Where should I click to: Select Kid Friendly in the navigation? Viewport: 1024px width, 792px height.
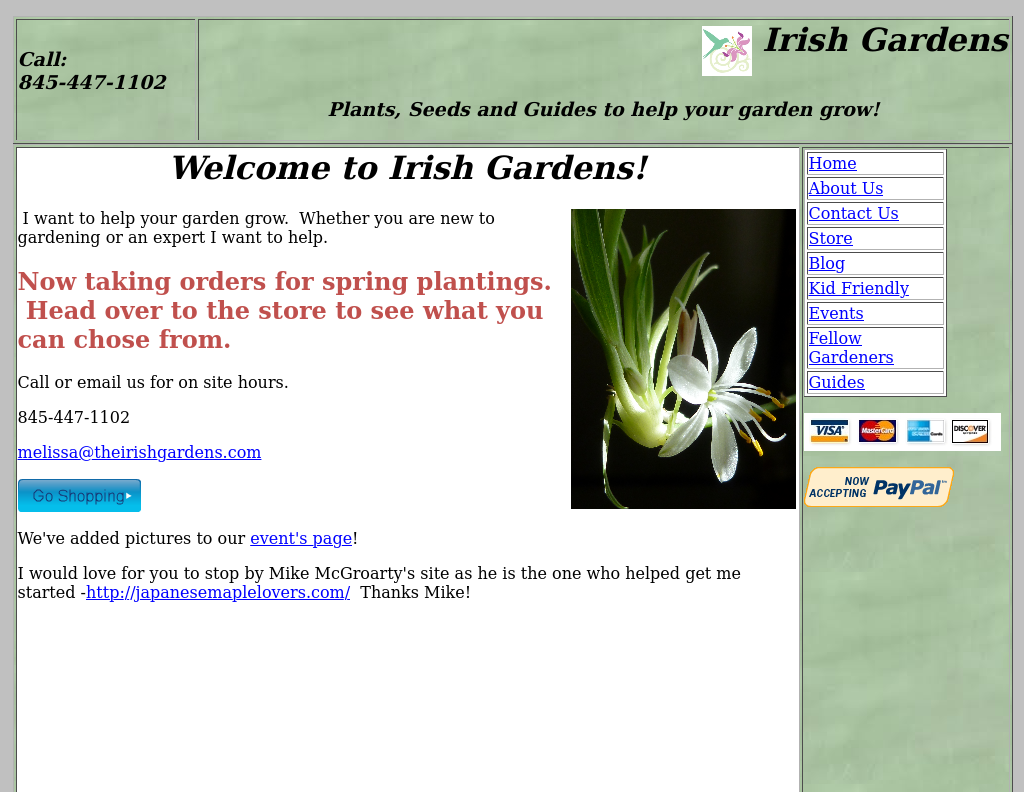click(858, 289)
